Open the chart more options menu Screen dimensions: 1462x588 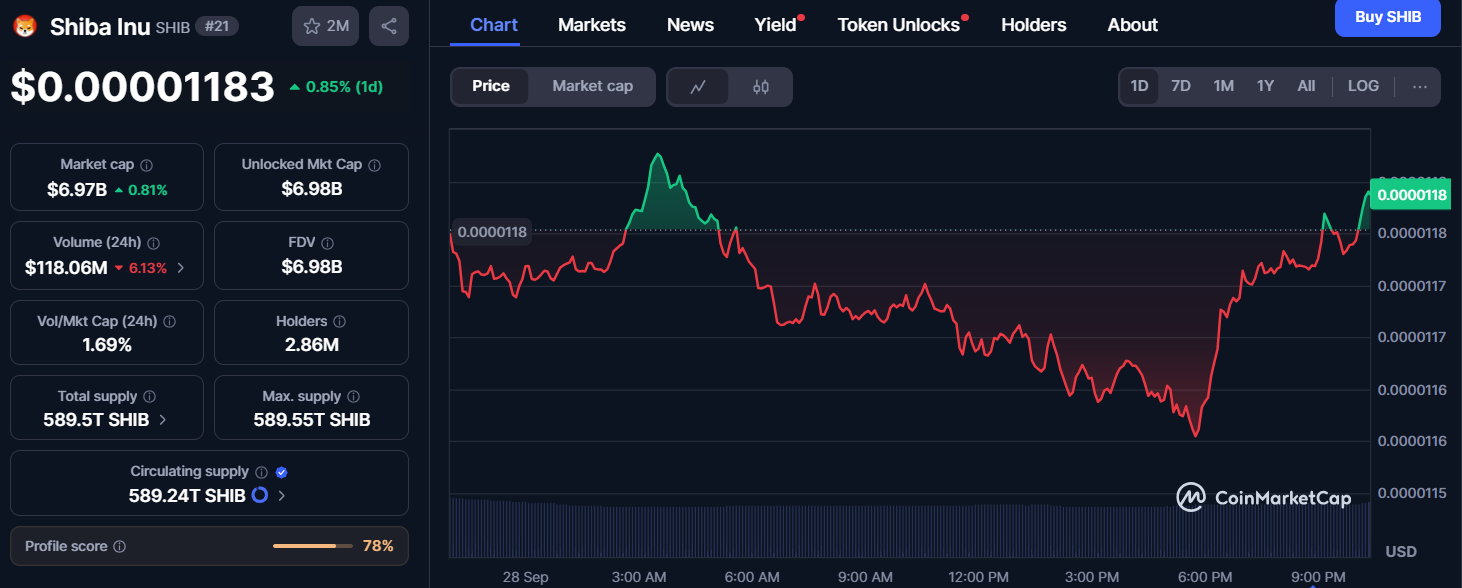(1419, 87)
